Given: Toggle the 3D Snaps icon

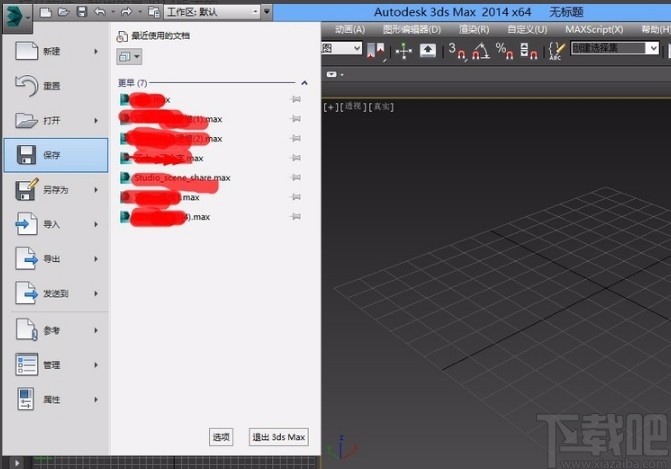Looking at the screenshot, I should coord(457,51).
